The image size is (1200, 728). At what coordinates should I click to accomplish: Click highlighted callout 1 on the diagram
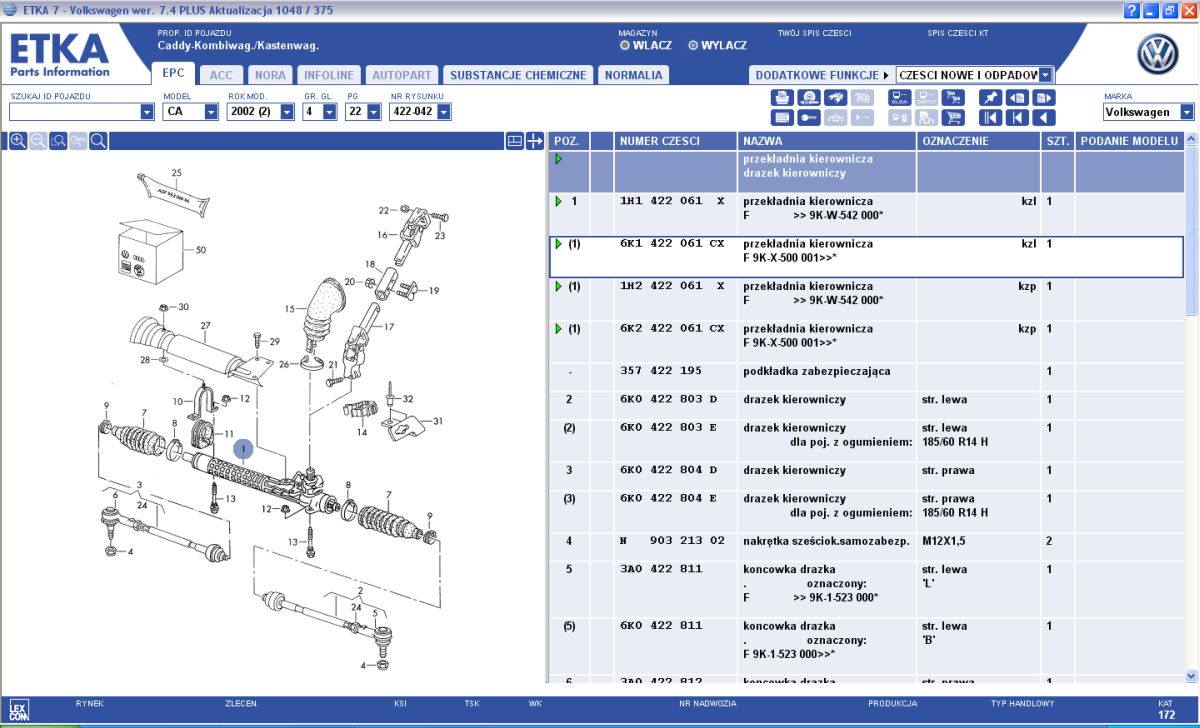click(245, 451)
